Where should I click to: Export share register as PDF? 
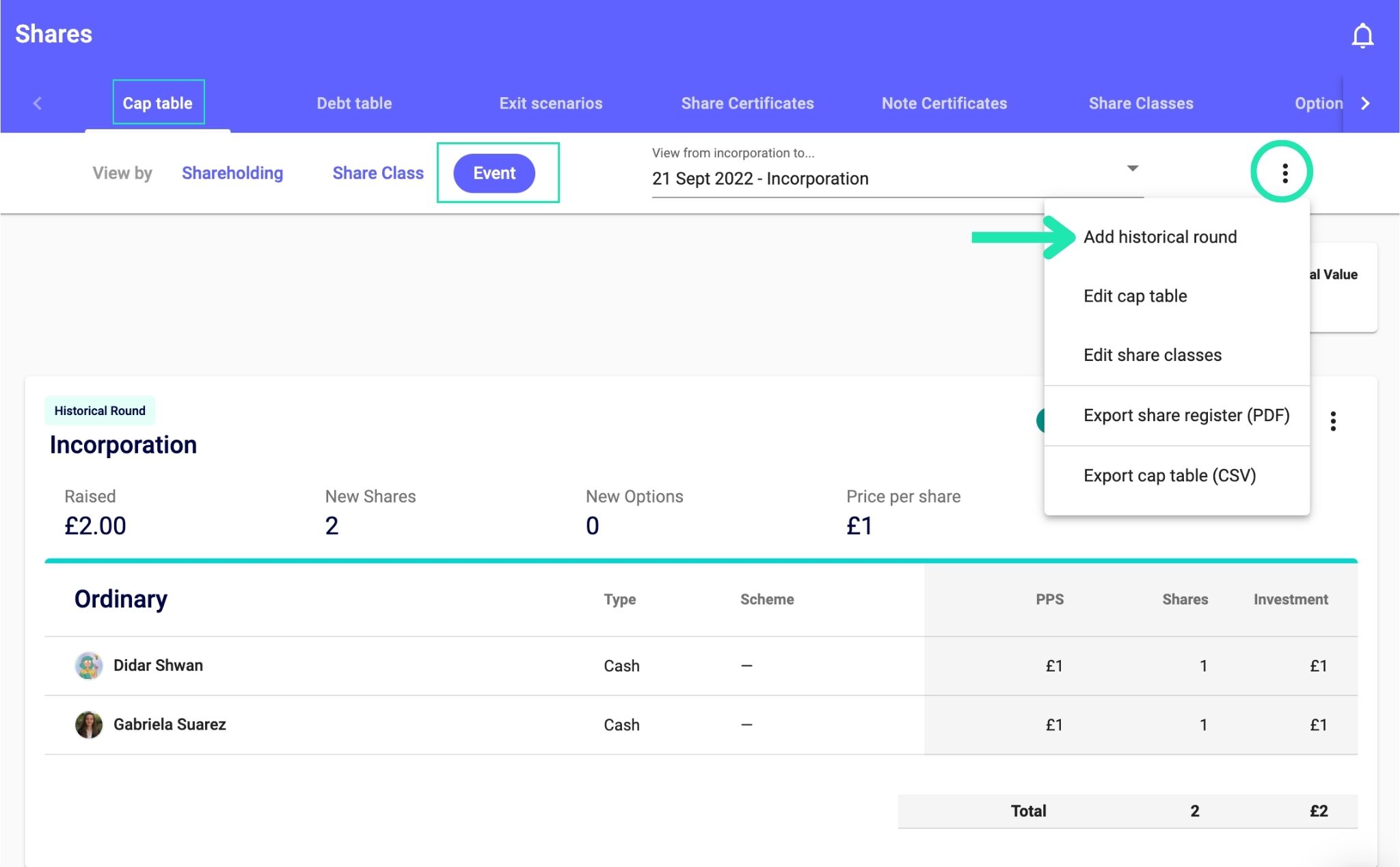(1186, 415)
